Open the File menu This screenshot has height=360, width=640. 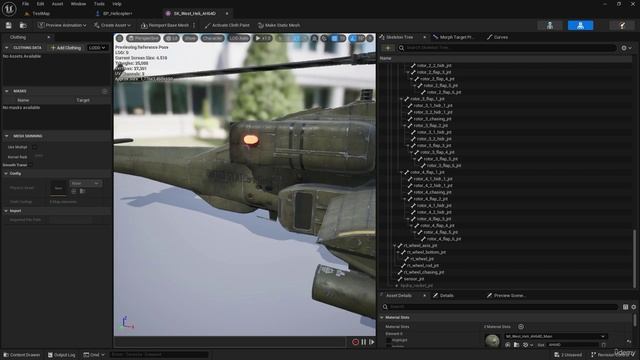pyautogui.click(x=25, y=4)
